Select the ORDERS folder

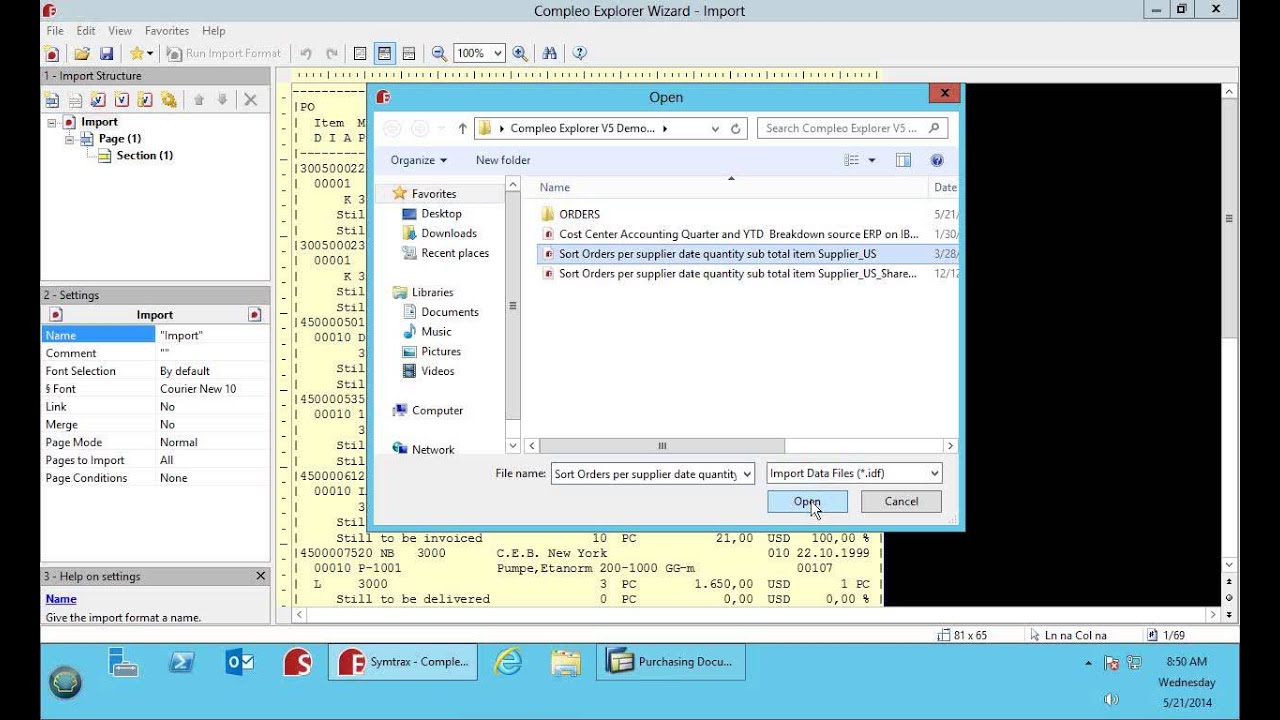tap(579, 214)
